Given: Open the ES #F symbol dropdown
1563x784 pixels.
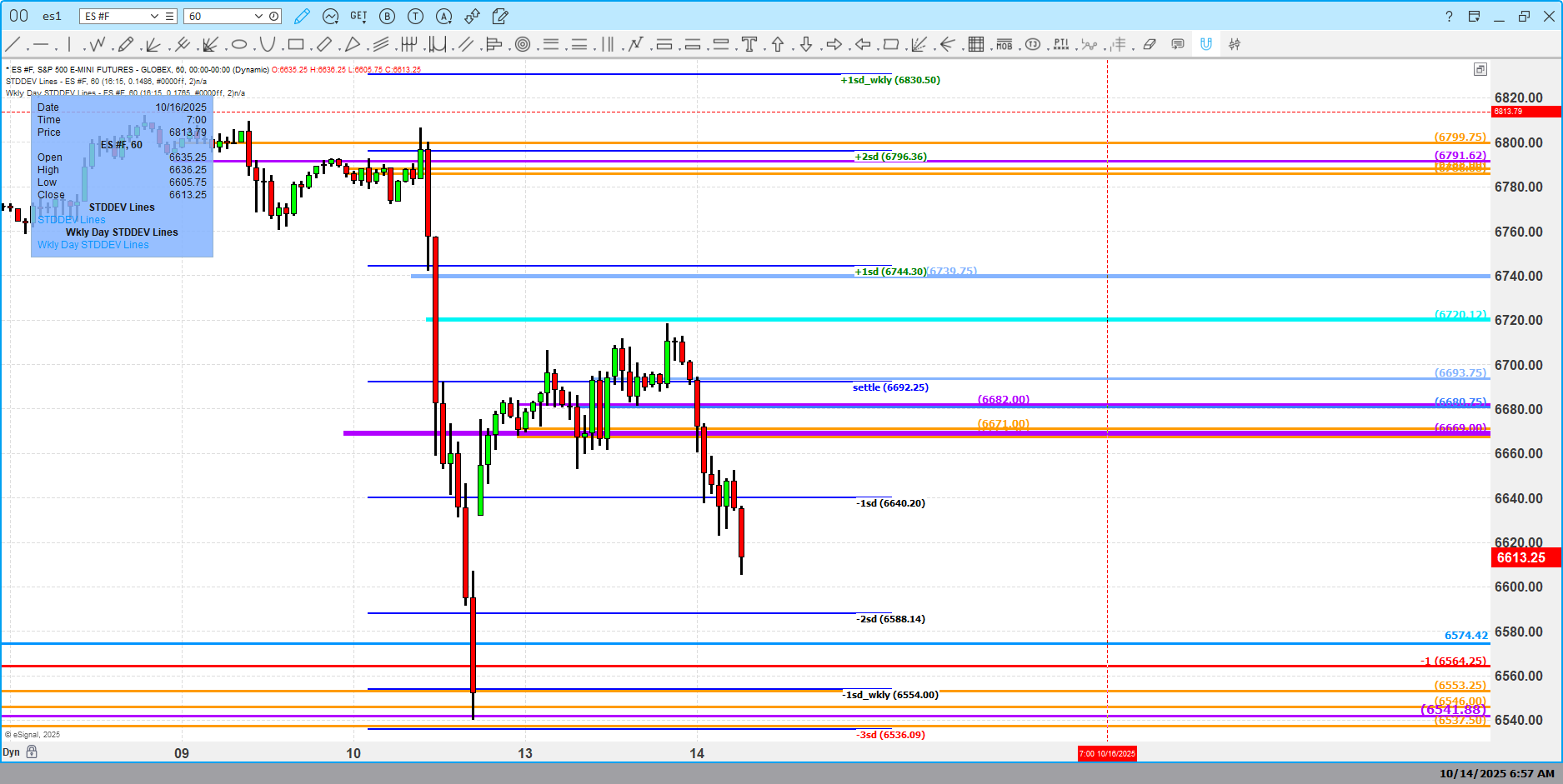Looking at the screenshot, I should [154, 16].
